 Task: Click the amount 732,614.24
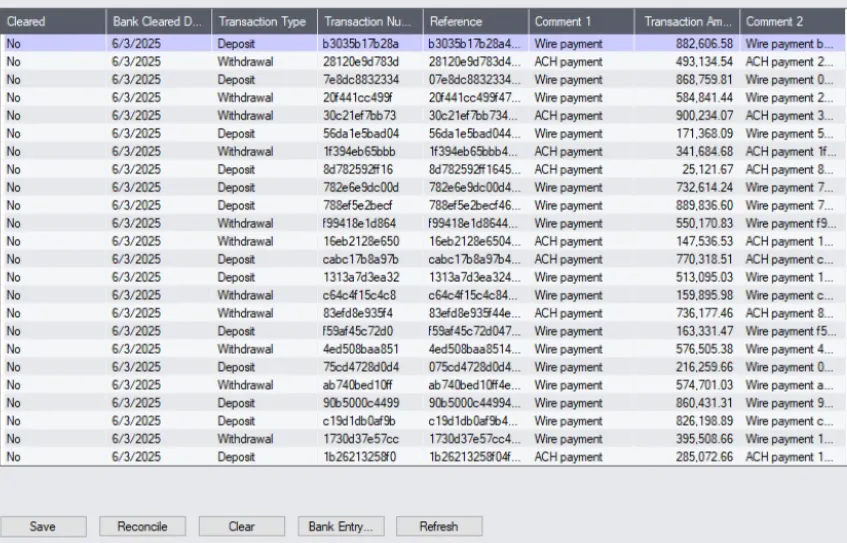point(704,187)
